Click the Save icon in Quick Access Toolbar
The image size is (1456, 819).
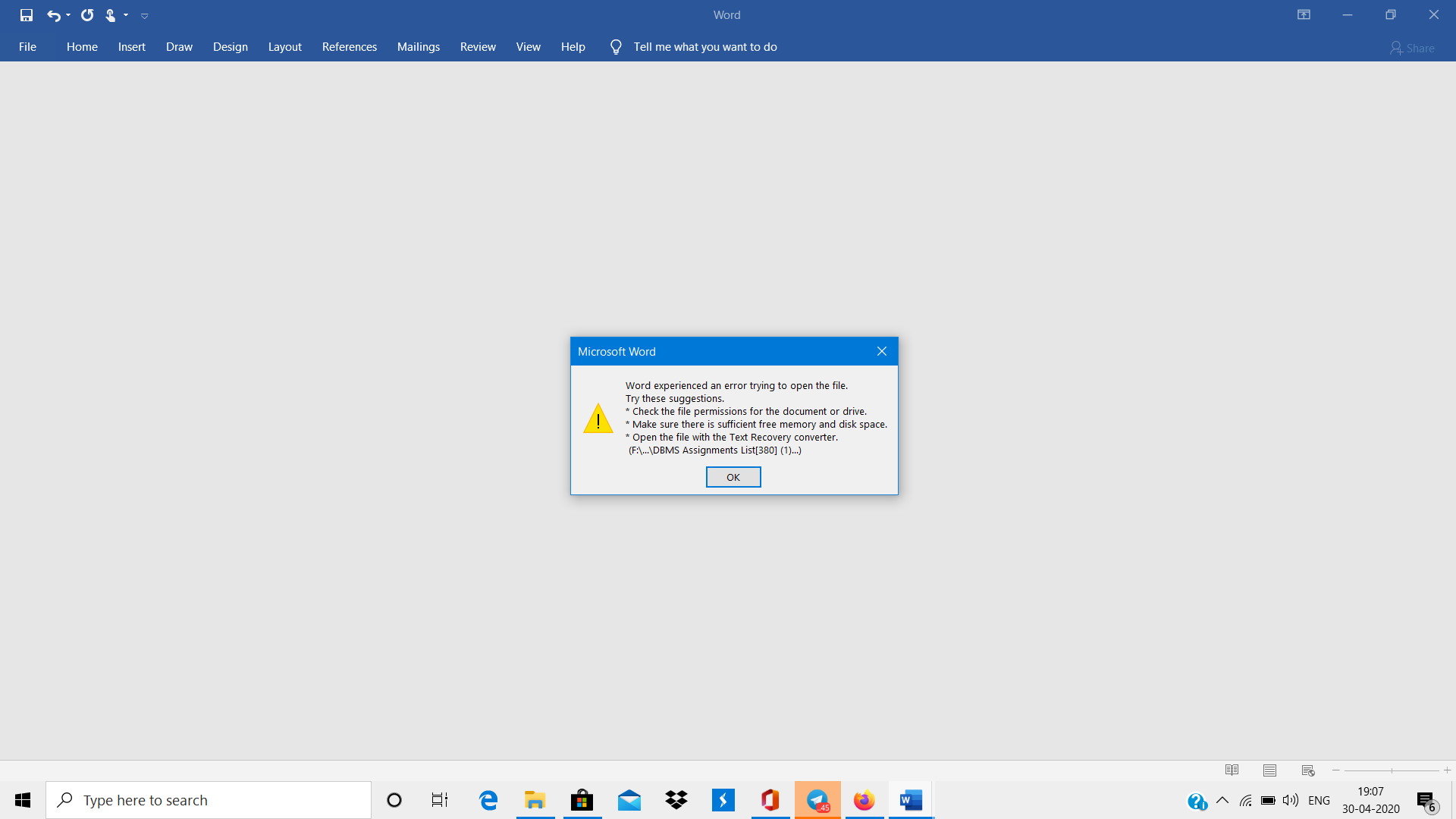click(27, 15)
